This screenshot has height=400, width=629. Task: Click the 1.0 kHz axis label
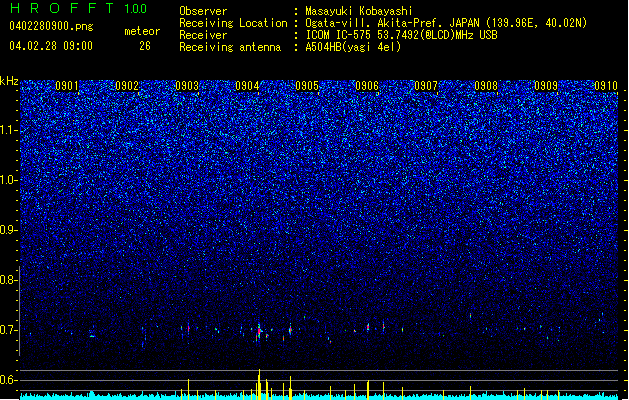coord(9,180)
